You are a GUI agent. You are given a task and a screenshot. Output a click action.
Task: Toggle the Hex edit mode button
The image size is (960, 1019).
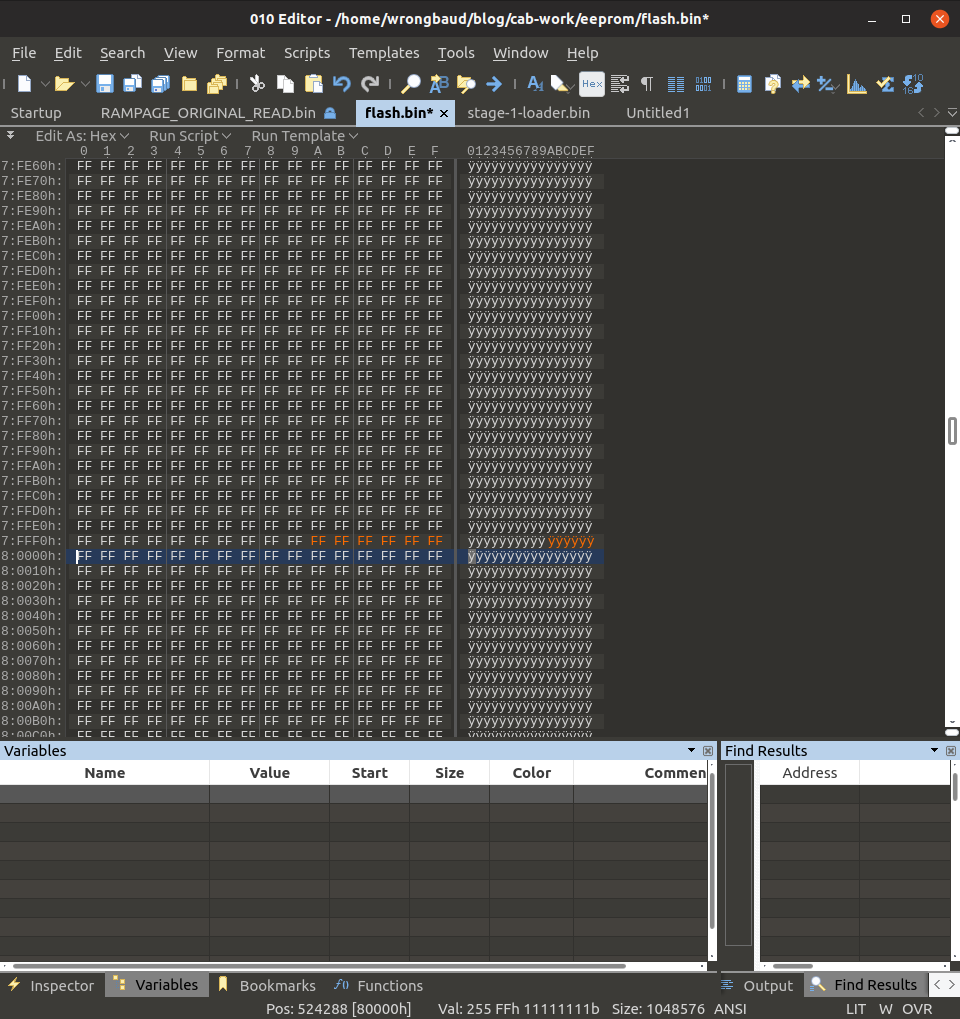click(592, 84)
